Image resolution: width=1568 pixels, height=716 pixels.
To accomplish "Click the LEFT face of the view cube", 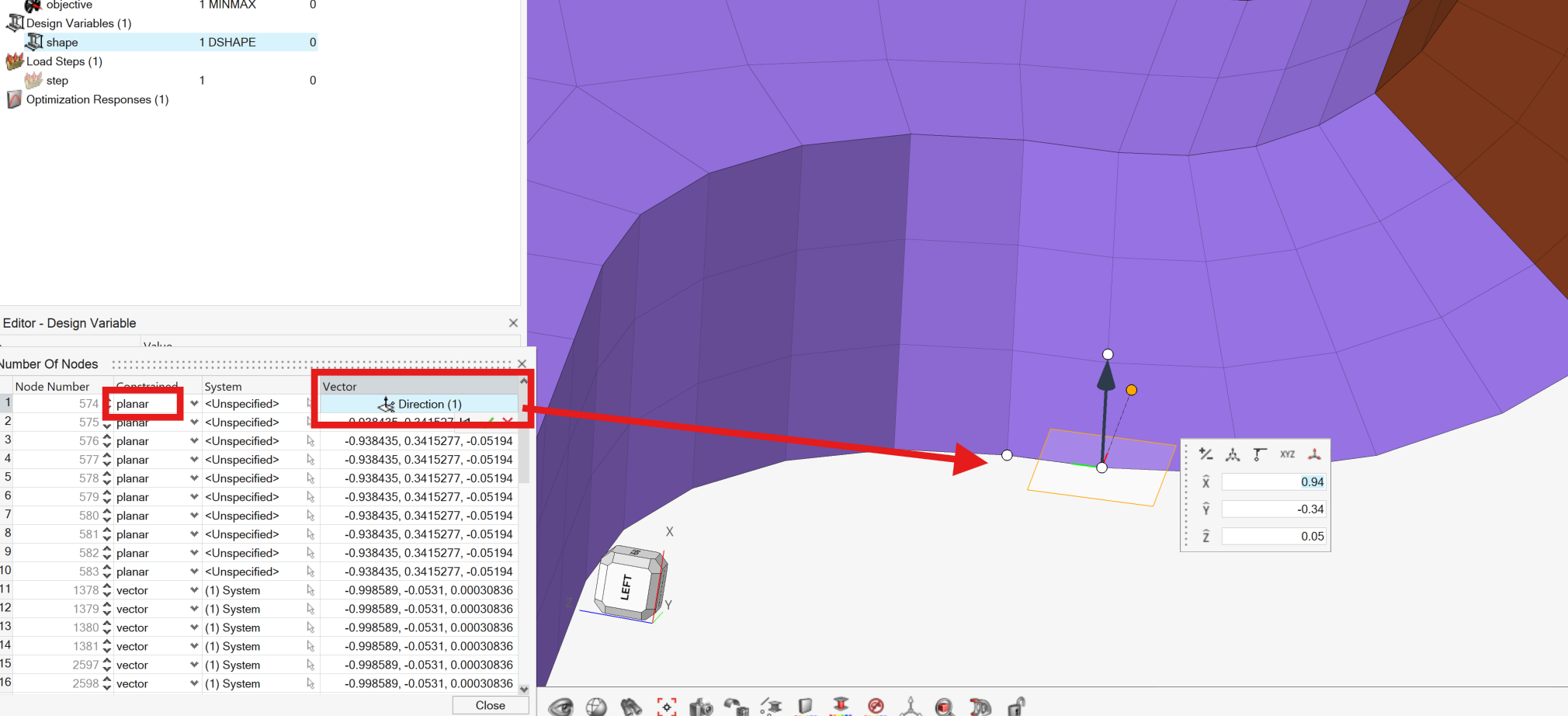I will pyautogui.click(x=626, y=586).
